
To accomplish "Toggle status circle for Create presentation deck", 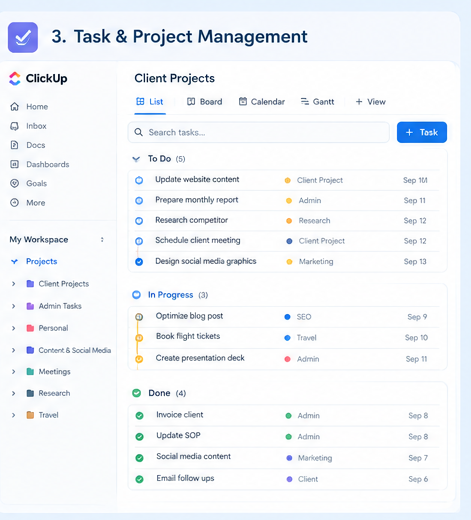I will (139, 359).
